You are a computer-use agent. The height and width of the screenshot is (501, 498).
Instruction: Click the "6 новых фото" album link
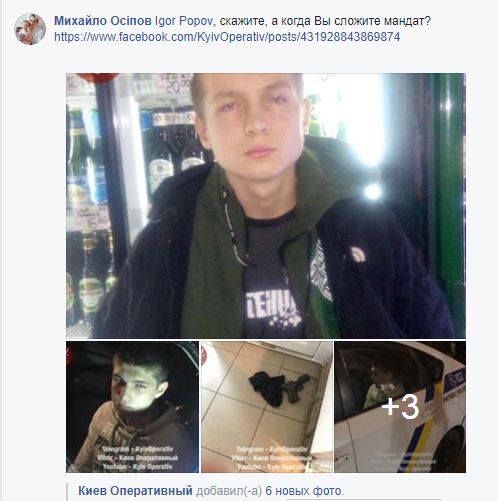[x=303, y=491]
